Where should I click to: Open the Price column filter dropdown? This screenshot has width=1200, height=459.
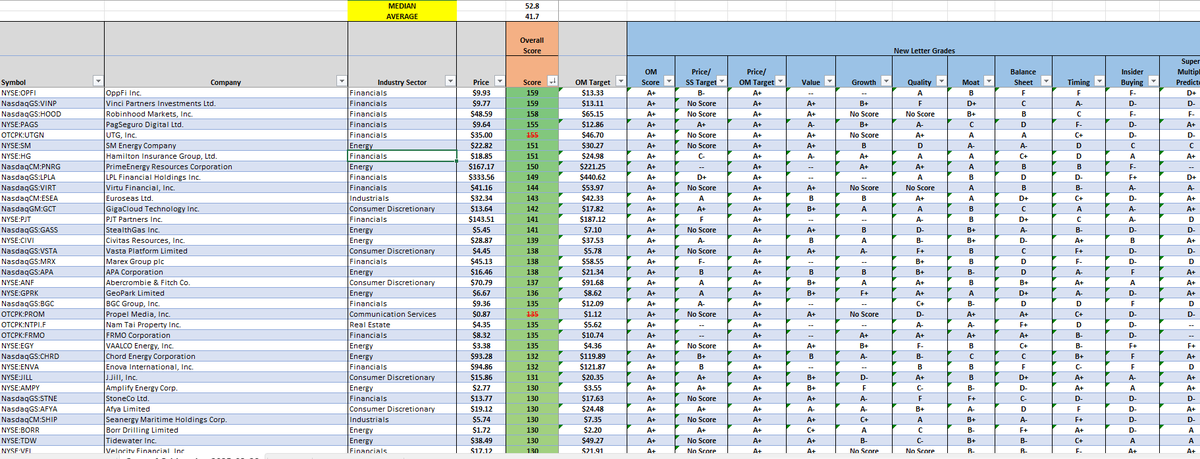click(x=498, y=82)
